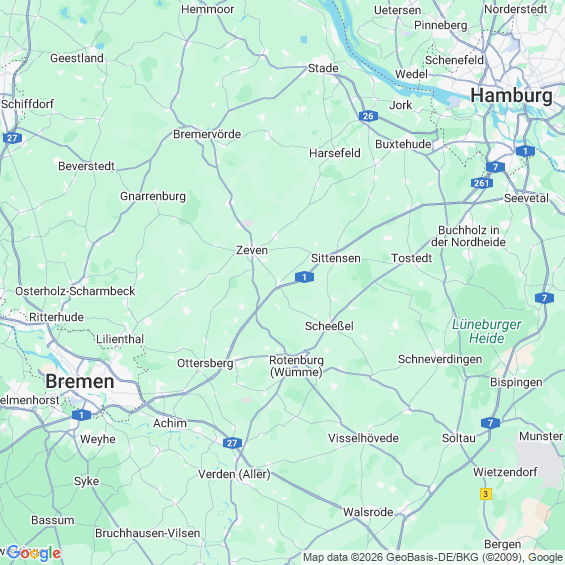Image resolution: width=565 pixels, height=565 pixels.
Task: Click the Rotenburg (Wümme) town label
Action: [x=296, y=366]
